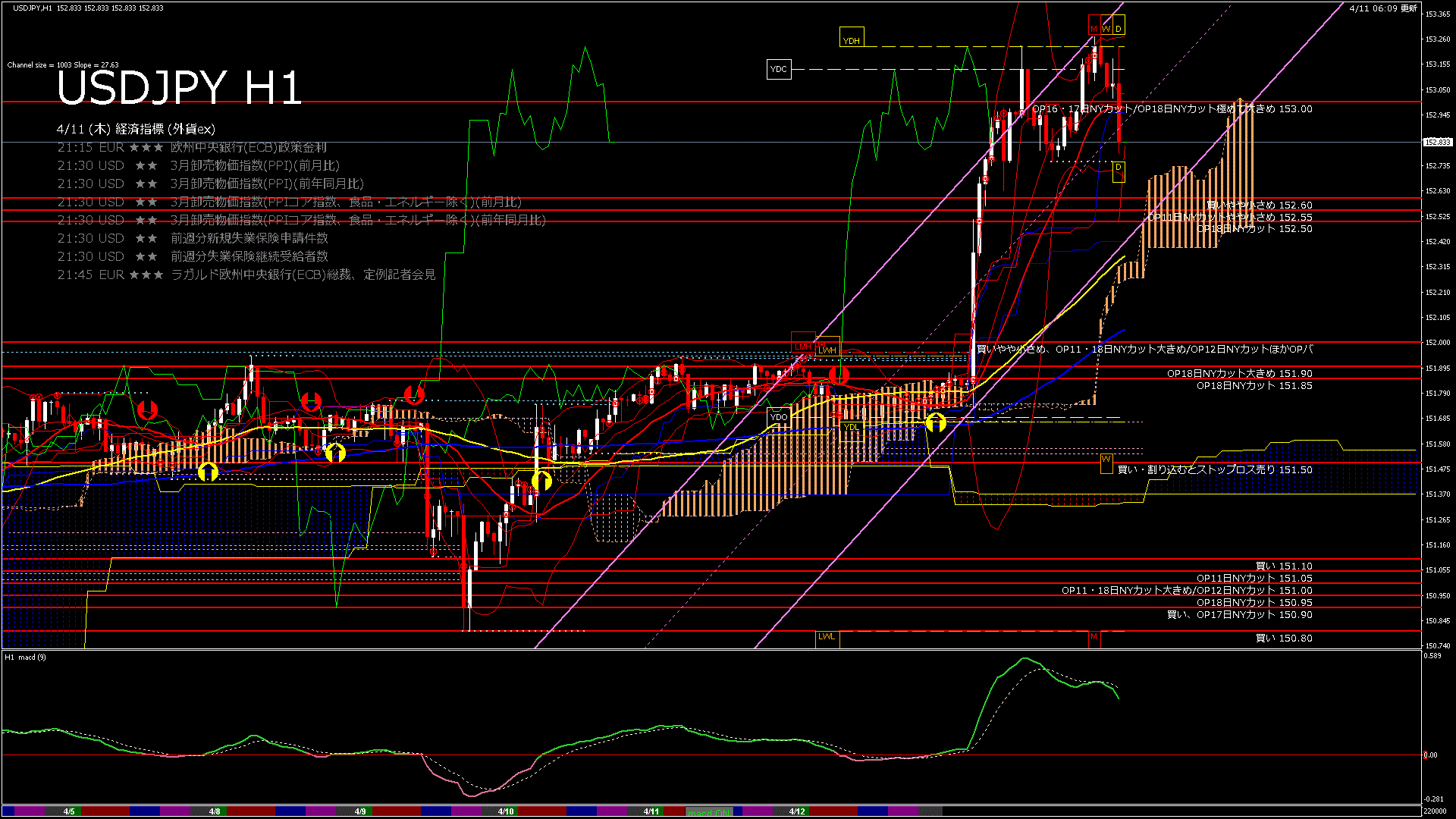Click the yellow up-arrow marker next to YDL
The width and height of the screenshot is (1456, 819).
point(937,422)
